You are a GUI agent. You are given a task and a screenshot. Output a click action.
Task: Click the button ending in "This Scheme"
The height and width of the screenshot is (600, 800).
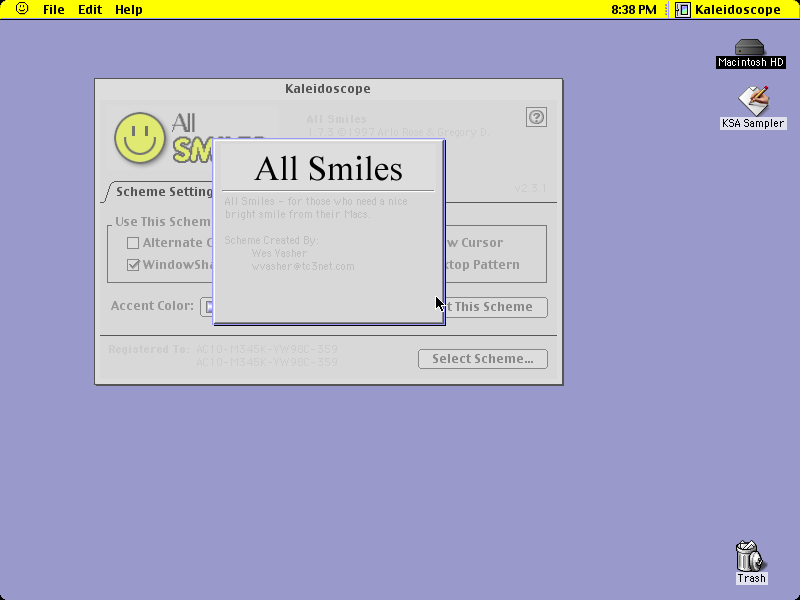(x=496, y=307)
